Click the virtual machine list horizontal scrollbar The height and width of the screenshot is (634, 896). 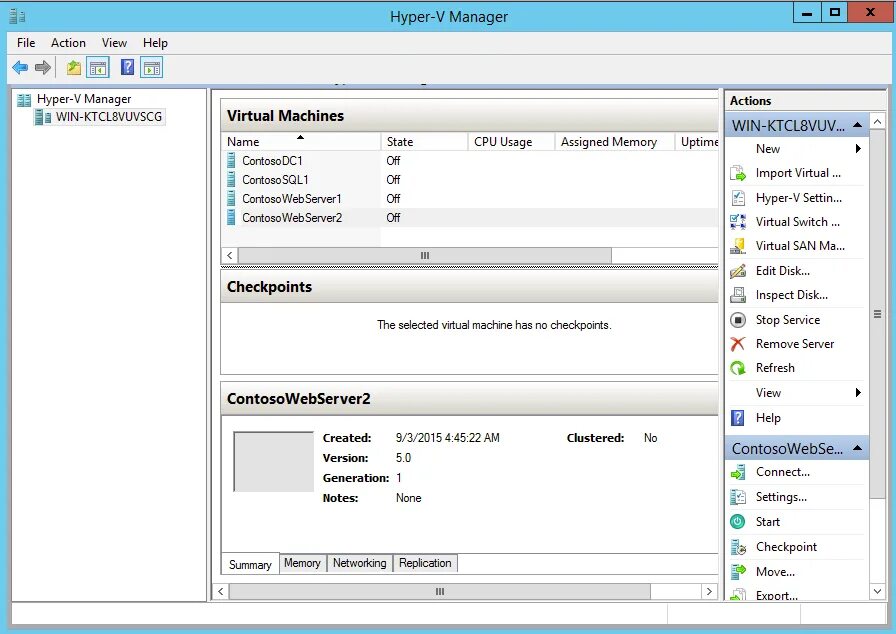tap(425, 255)
